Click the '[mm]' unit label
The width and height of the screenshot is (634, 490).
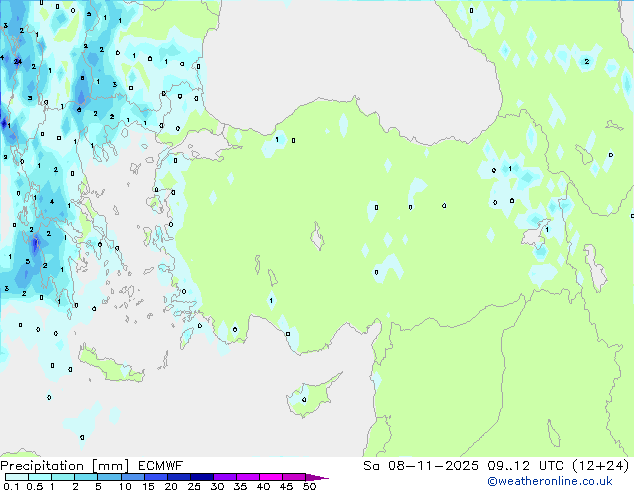coord(110,466)
